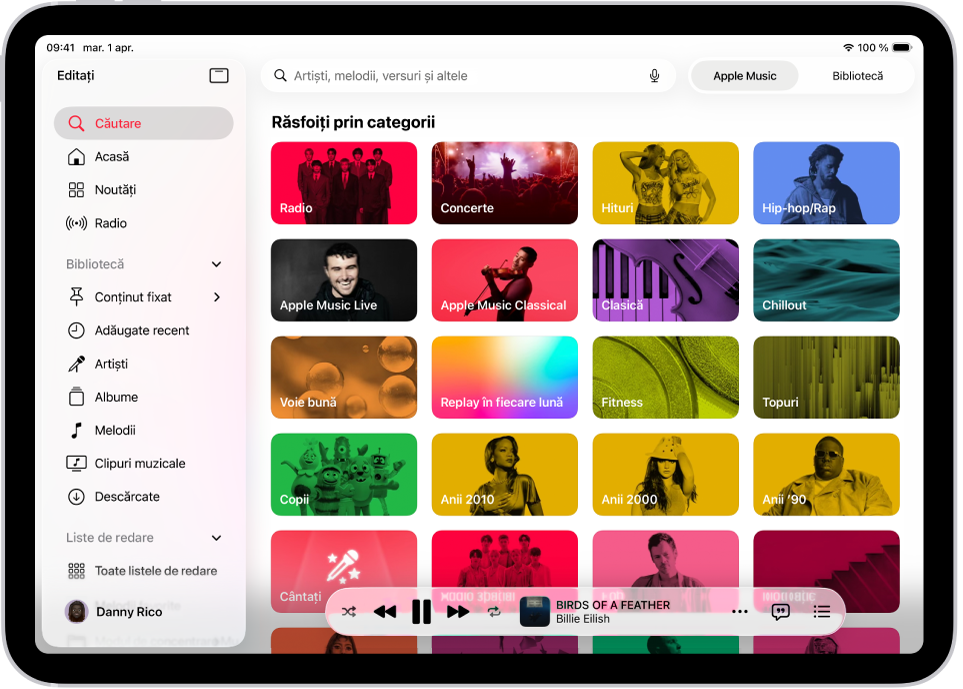The width and height of the screenshot is (963, 689).
Task: Open the Radio category tile
Action: 344,183
